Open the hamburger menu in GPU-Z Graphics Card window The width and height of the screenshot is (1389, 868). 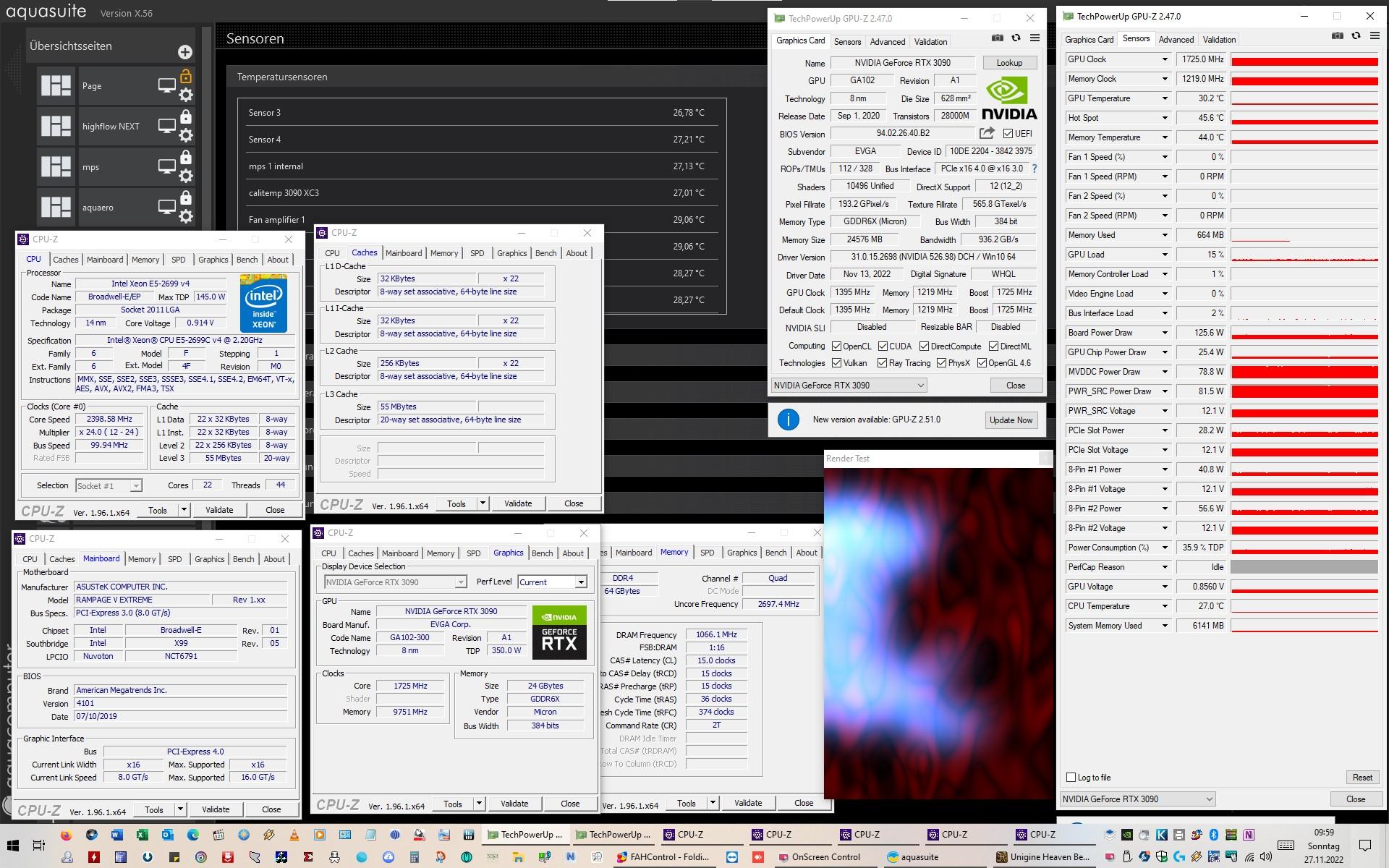pos(1035,38)
